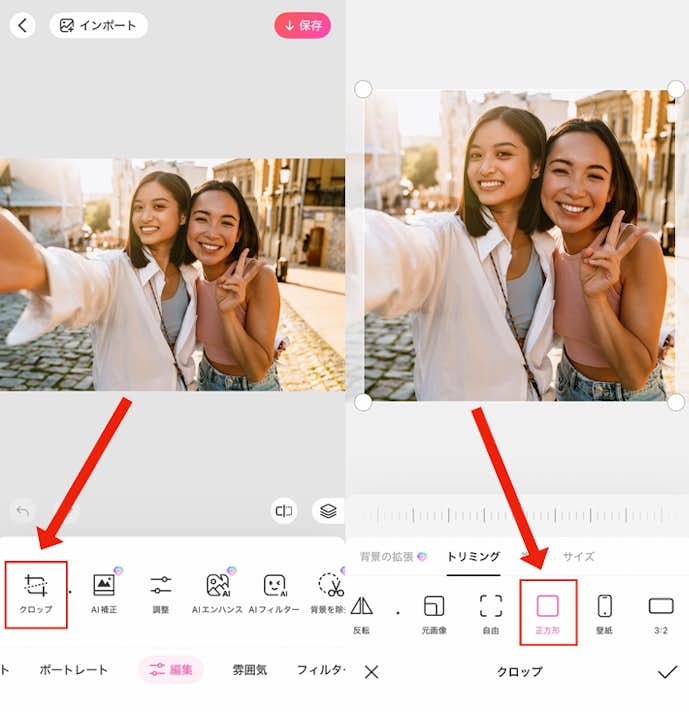Click the クロップ title at the screen bottom

click(520, 672)
